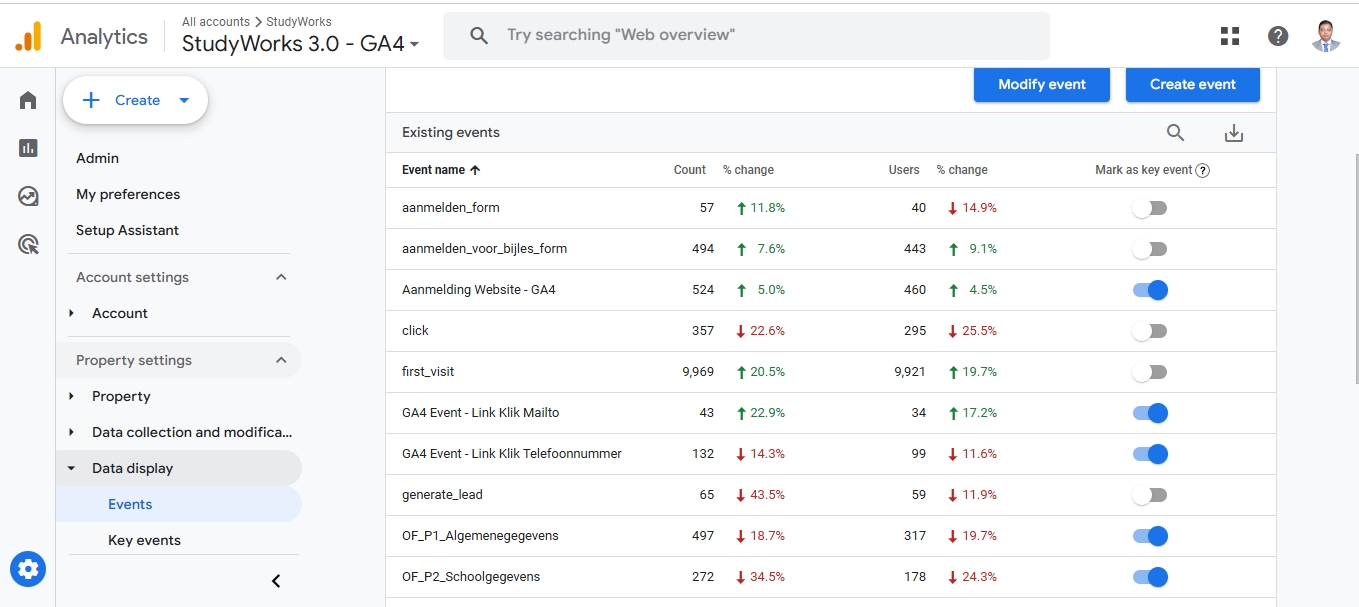Toggle key event for aanmelden_voor_bijles_form

pos(1149,249)
